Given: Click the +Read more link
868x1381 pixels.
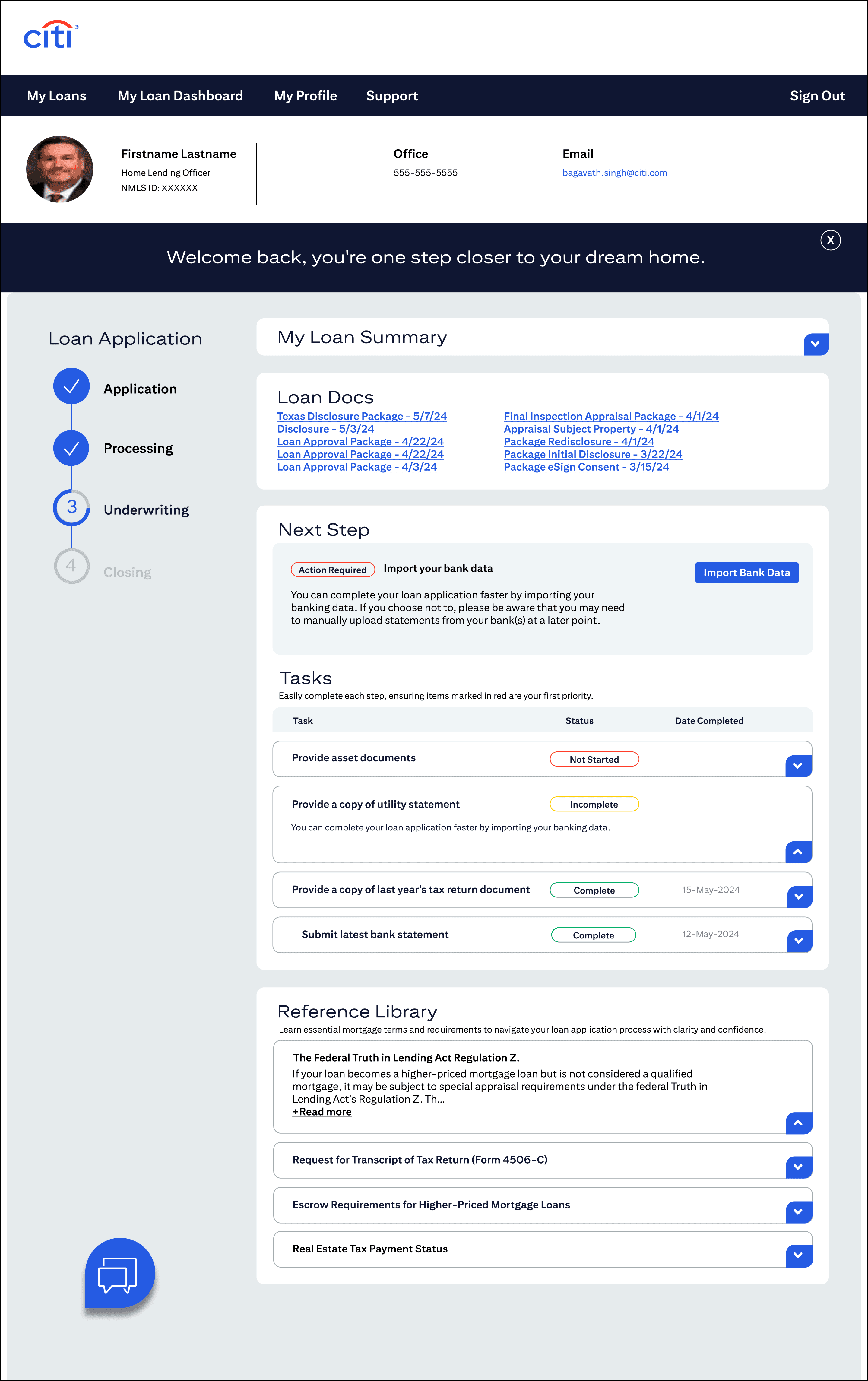Looking at the screenshot, I should [322, 1111].
